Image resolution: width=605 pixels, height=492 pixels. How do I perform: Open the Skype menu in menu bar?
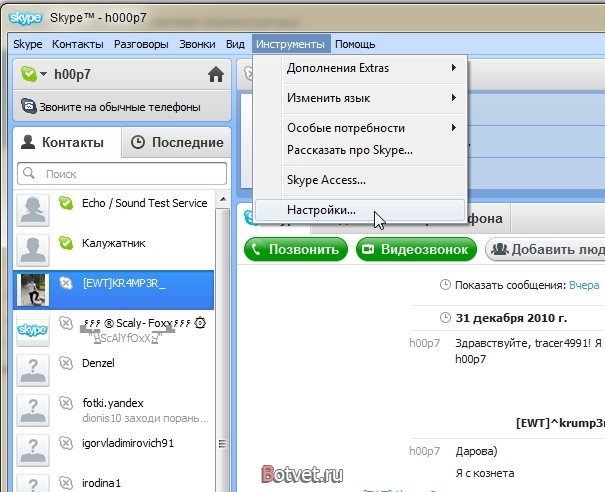click(27, 44)
